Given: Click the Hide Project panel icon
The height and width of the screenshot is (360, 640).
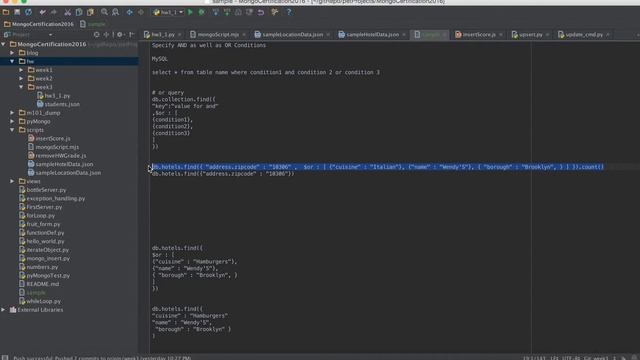Looking at the screenshot, I should [x=131, y=35].
